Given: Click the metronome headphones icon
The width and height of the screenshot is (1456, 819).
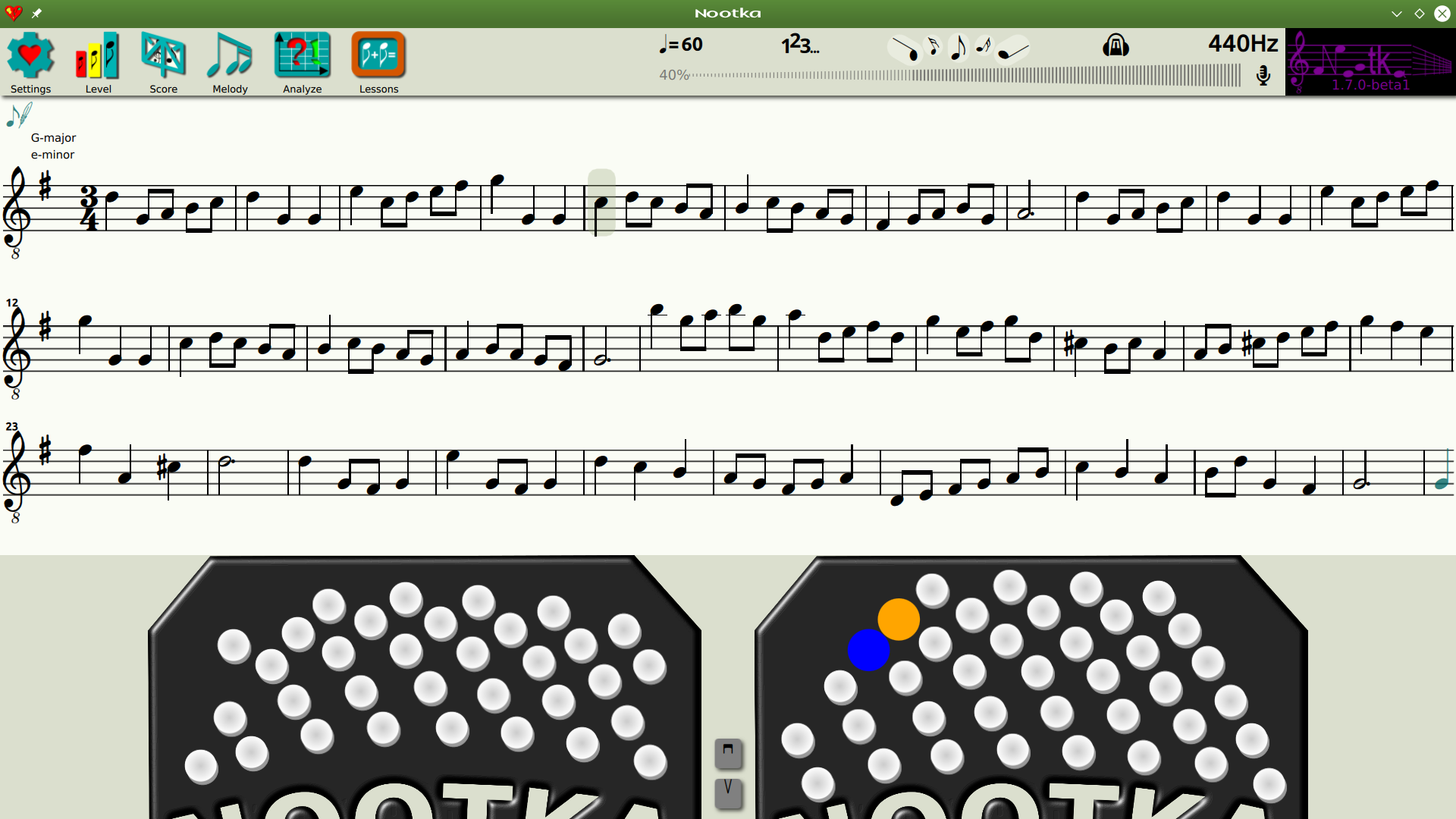Looking at the screenshot, I should click(1116, 45).
